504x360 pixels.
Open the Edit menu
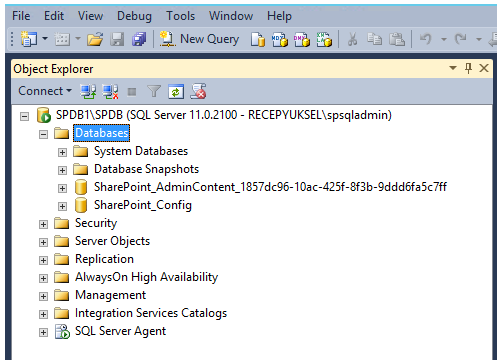pyautogui.click(x=54, y=16)
